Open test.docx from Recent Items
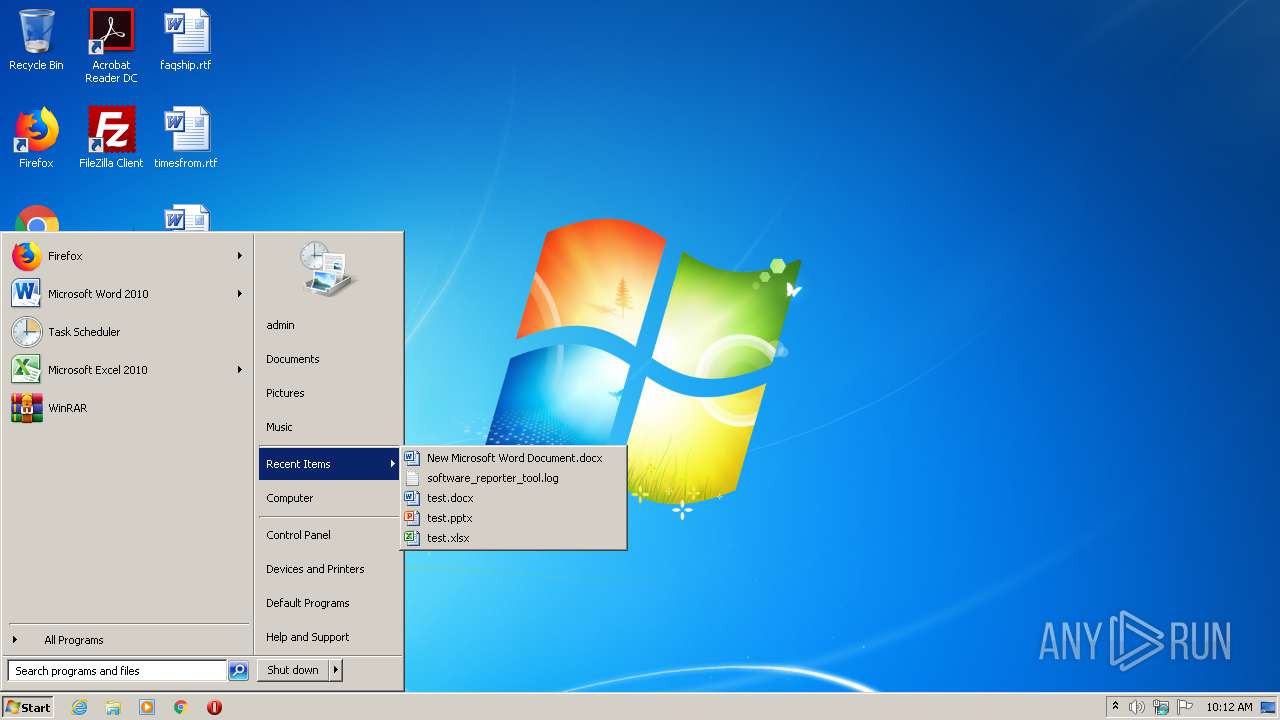This screenshot has width=1280, height=720. pyautogui.click(x=514, y=498)
